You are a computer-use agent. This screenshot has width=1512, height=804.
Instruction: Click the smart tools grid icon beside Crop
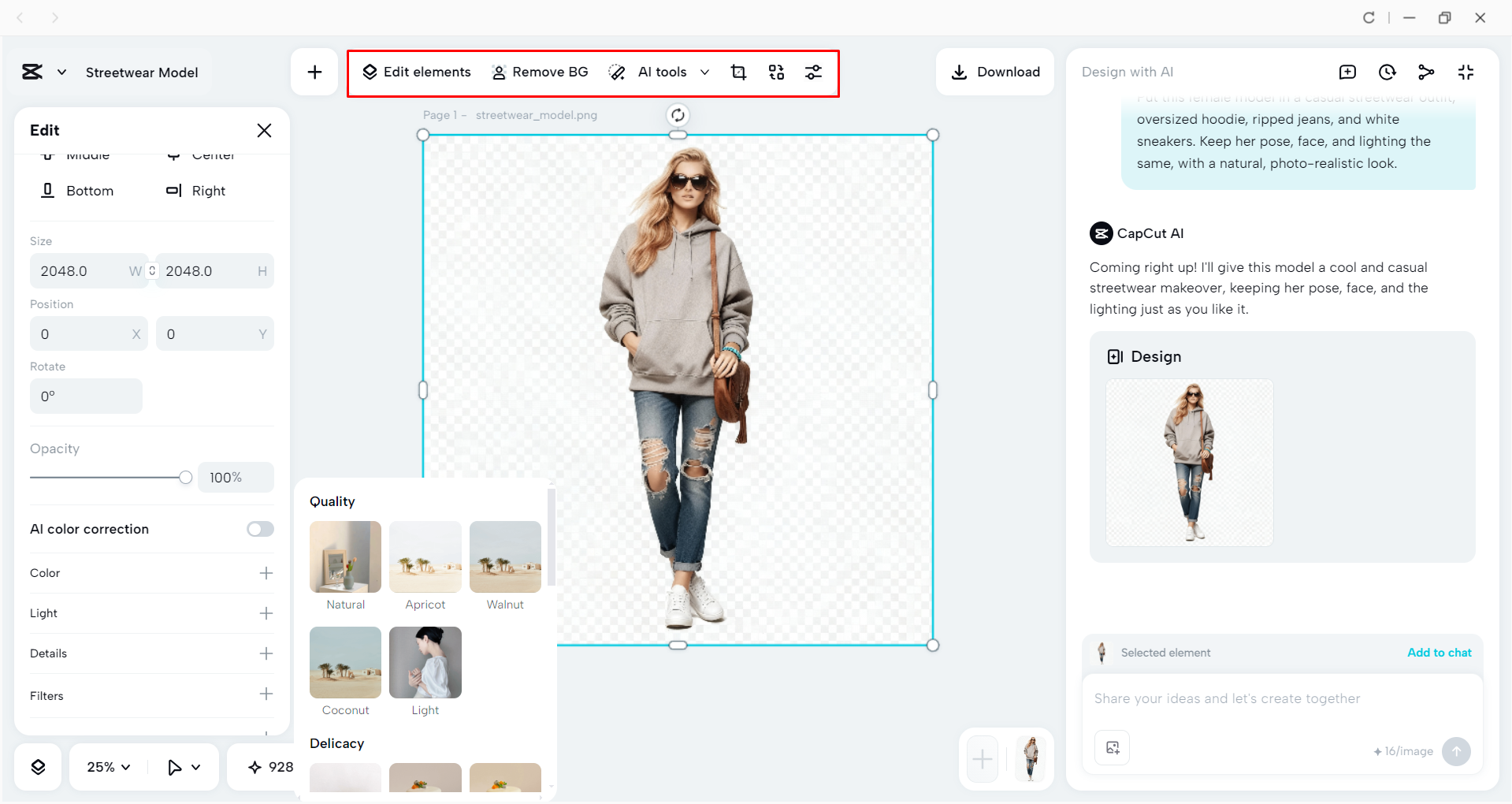tap(776, 73)
